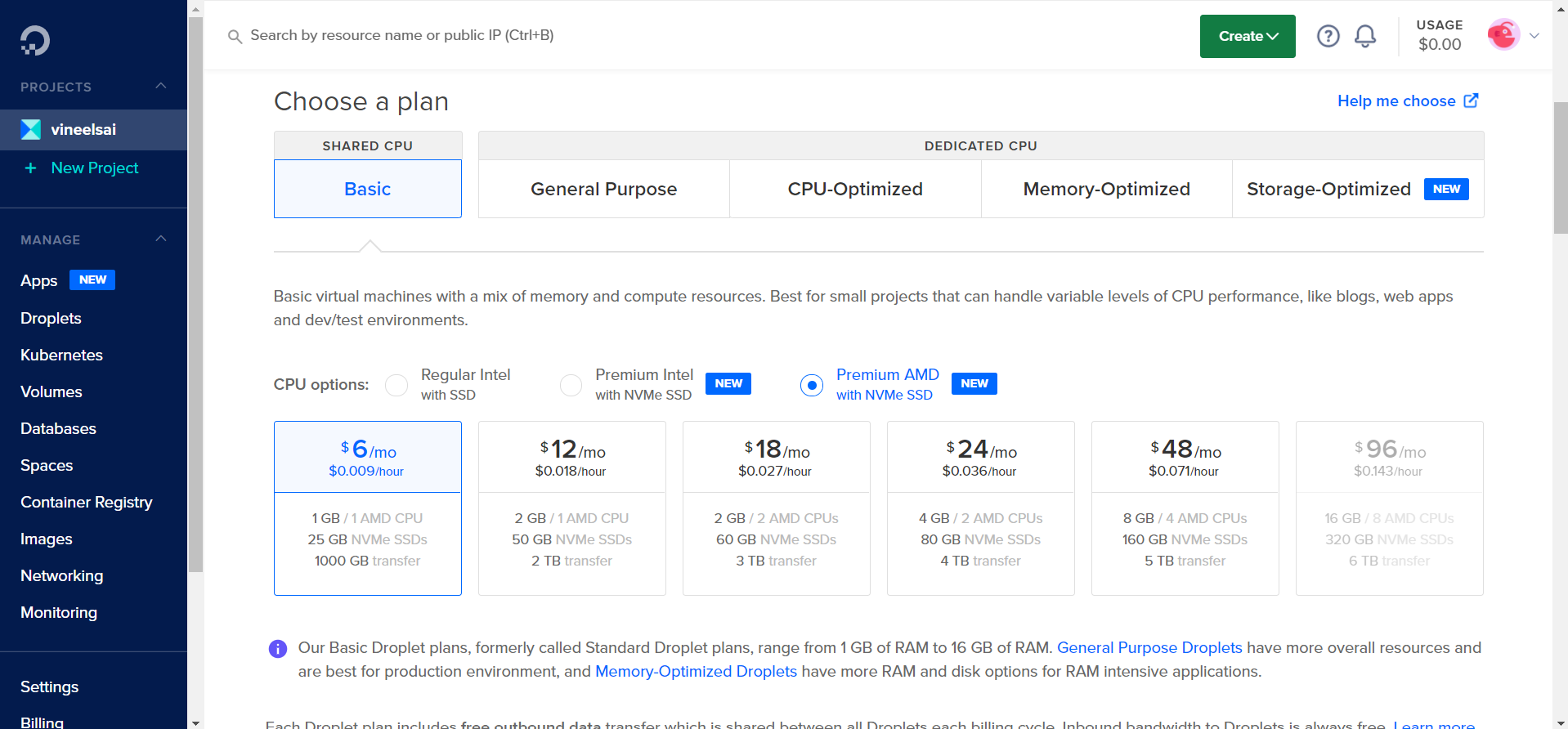
Task: Click the blue info icon near Basic Droplet note
Action: 278,649
